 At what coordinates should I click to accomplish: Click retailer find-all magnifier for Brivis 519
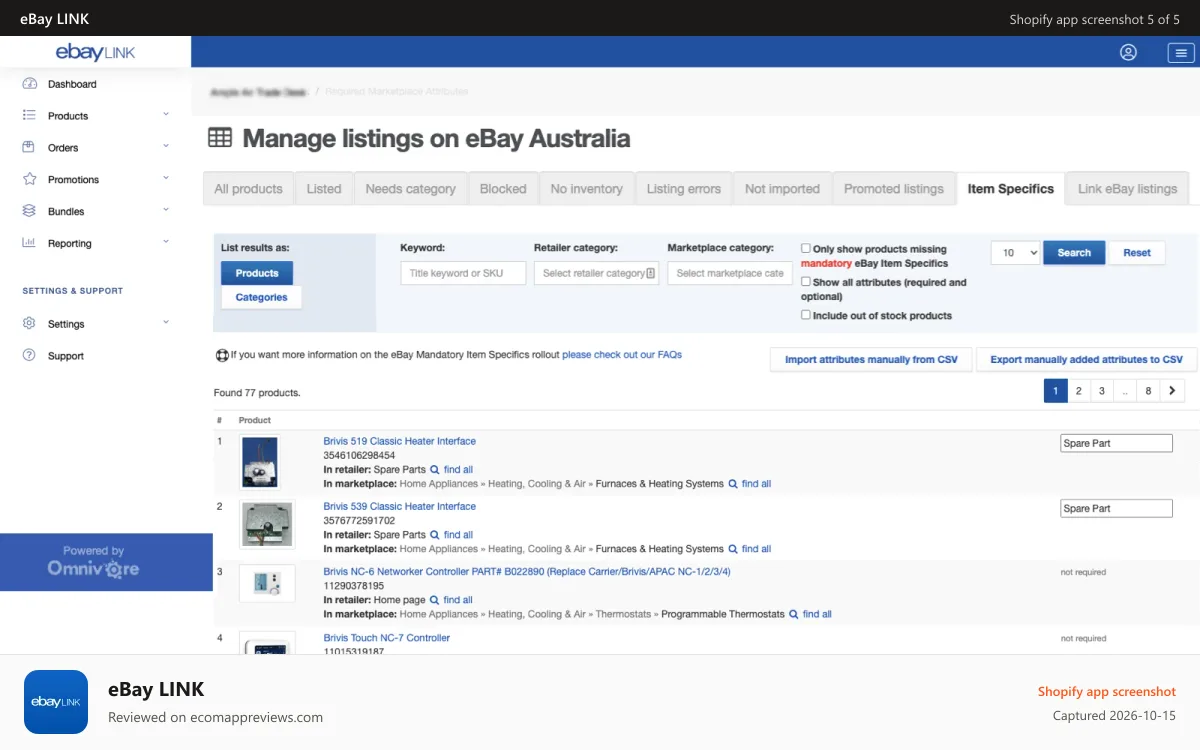[x=435, y=470]
